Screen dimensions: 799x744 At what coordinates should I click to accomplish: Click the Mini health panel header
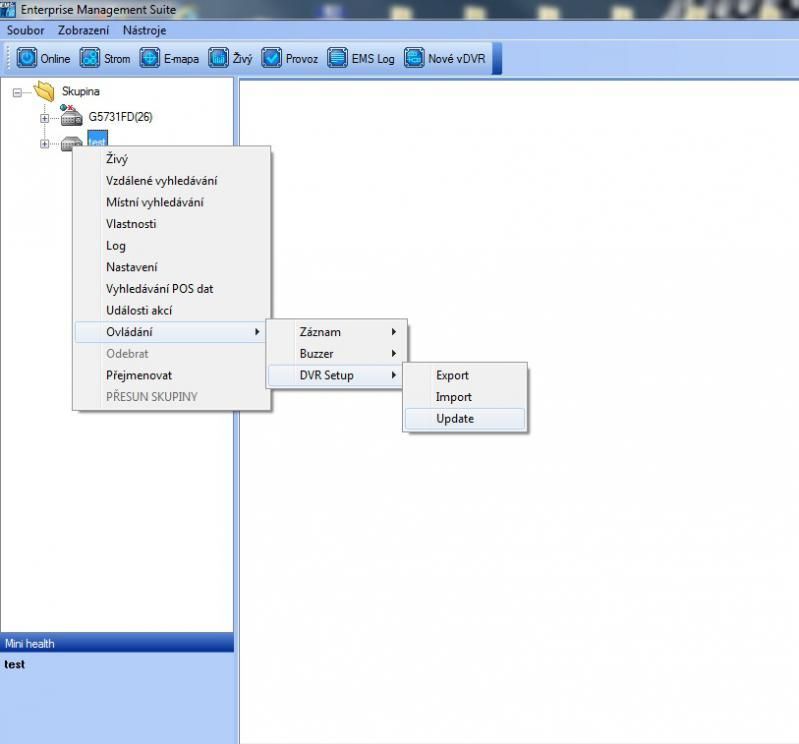[x=117, y=643]
